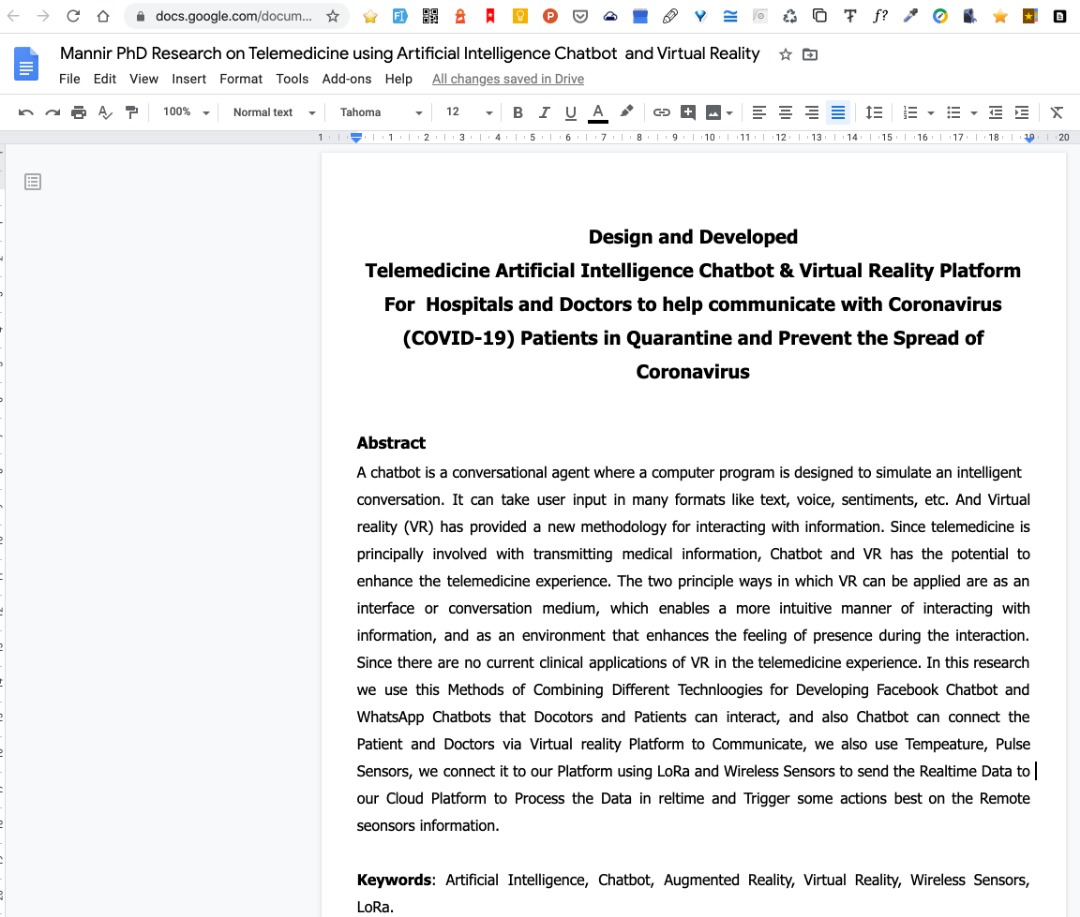Add a comment with plus-bubble icon
Image resolution: width=1080 pixels, height=917 pixels.
[687, 112]
